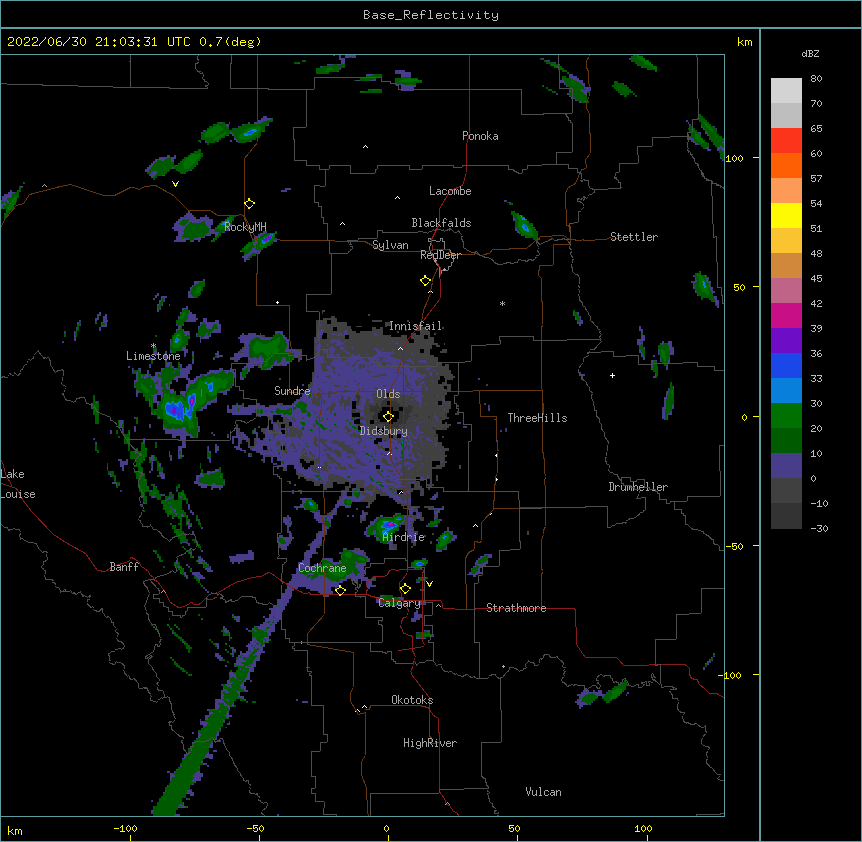862x842 pixels.
Task: Click the ThreeHills label
Action: pyautogui.click(x=537, y=418)
